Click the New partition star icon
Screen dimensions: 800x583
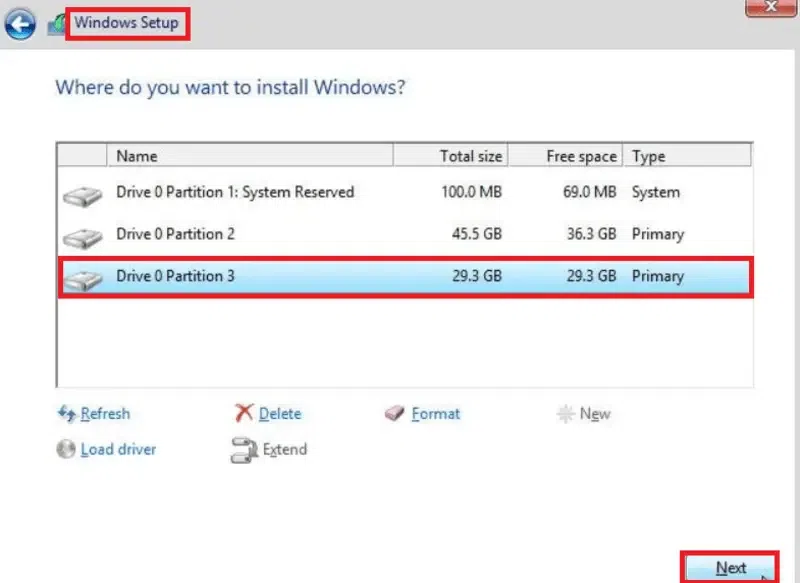tap(565, 414)
